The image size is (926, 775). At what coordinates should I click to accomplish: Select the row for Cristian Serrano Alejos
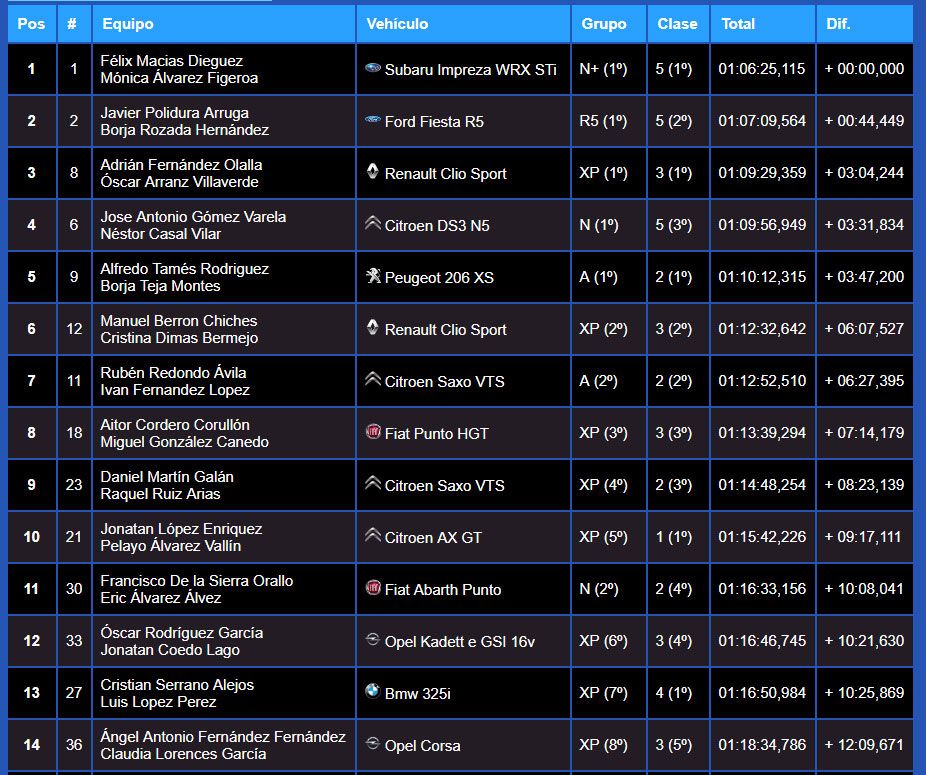point(177,685)
